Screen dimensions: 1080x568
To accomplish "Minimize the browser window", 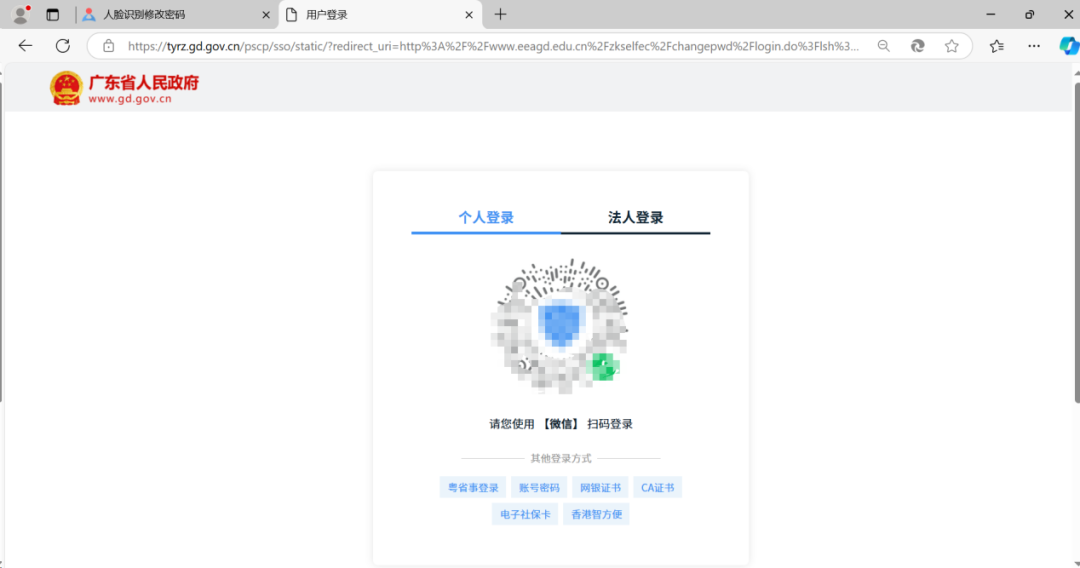I will tap(990, 14).
